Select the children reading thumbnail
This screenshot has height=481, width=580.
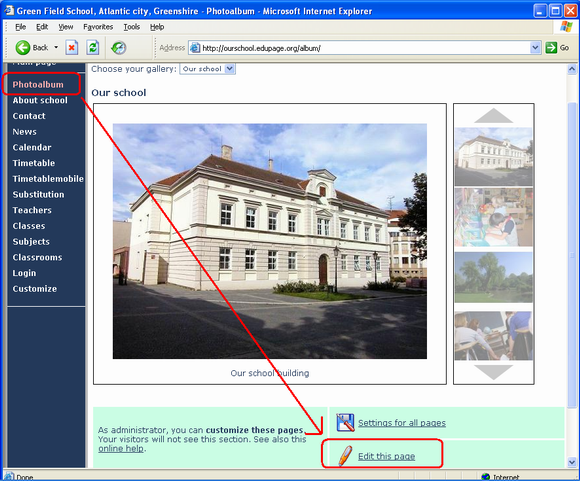pyautogui.click(x=493, y=217)
